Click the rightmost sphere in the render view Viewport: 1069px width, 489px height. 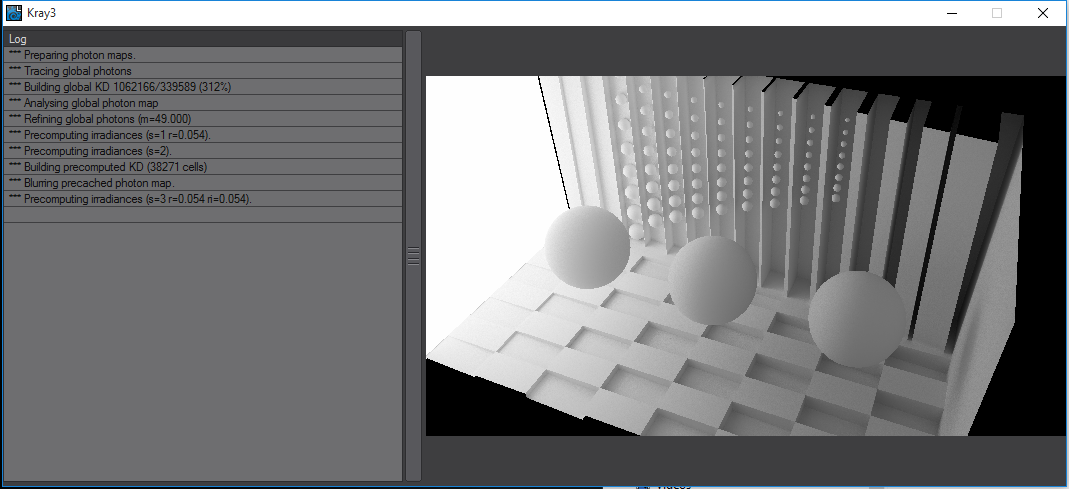point(856,318)
